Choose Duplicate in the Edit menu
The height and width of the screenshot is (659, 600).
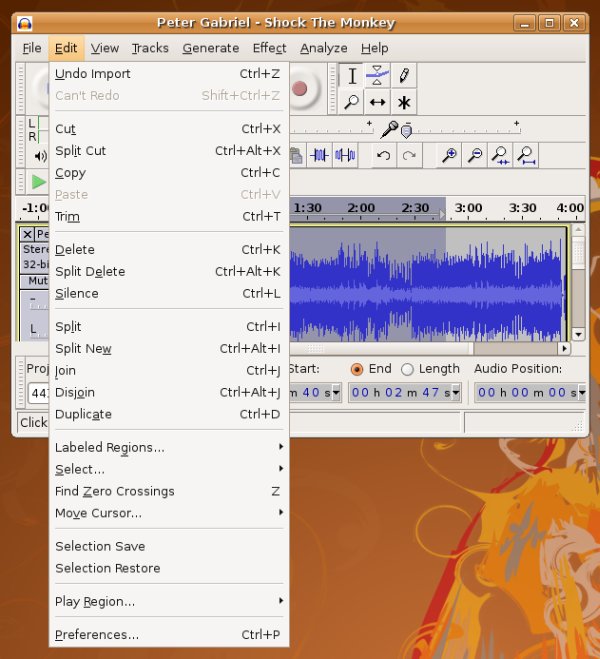click(x=168, y=414)
